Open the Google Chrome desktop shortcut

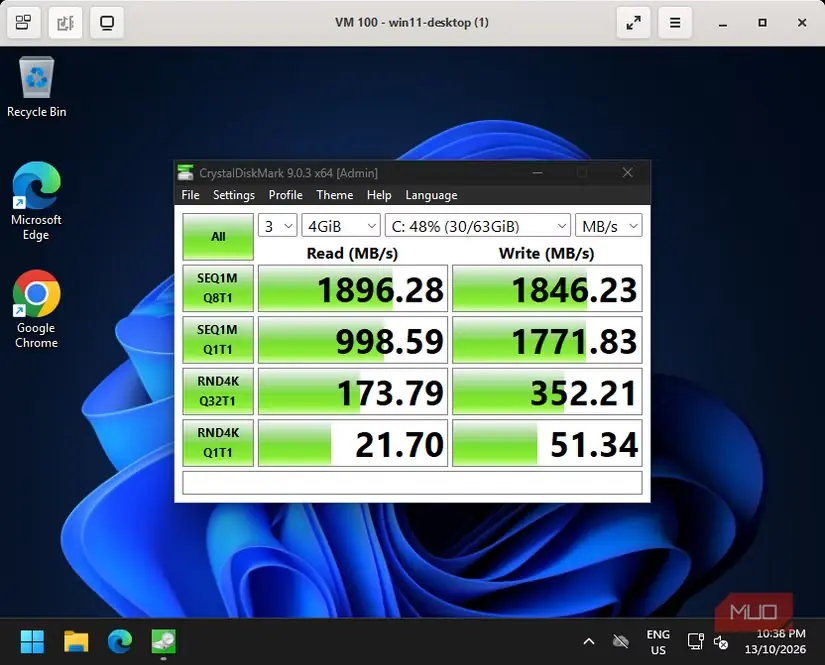click(36, 309)
